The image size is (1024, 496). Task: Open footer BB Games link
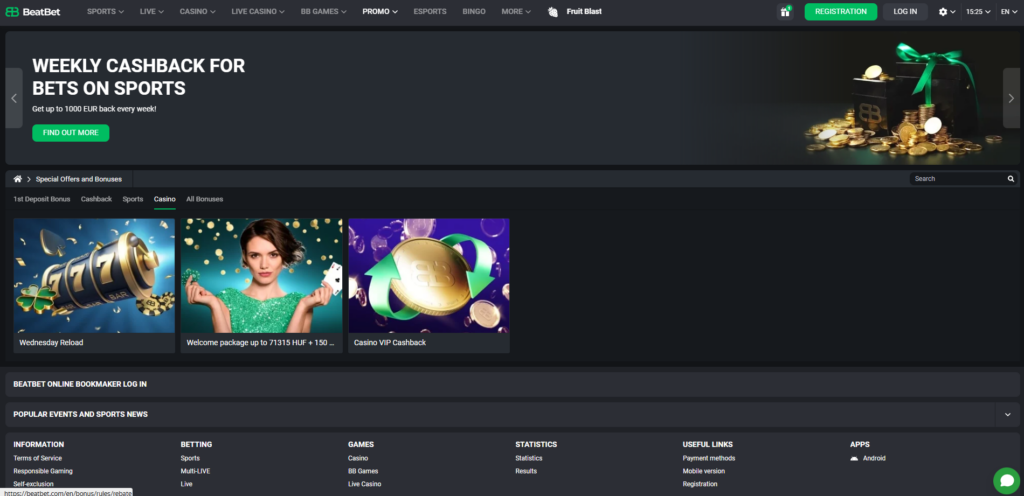[x=363, y=471]
